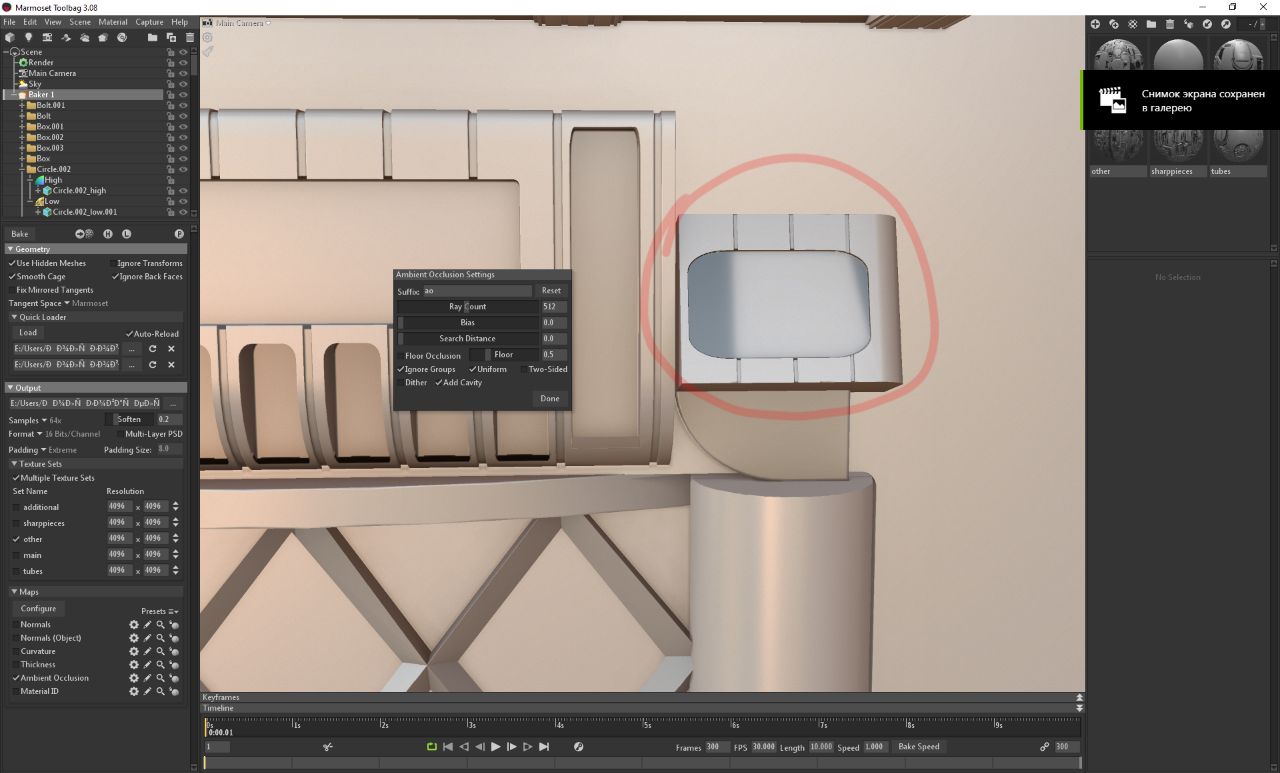The width and height of the screenshot is (1280, 773).
Task: Duplicate the selected scene object
Action: pos(171,37)
